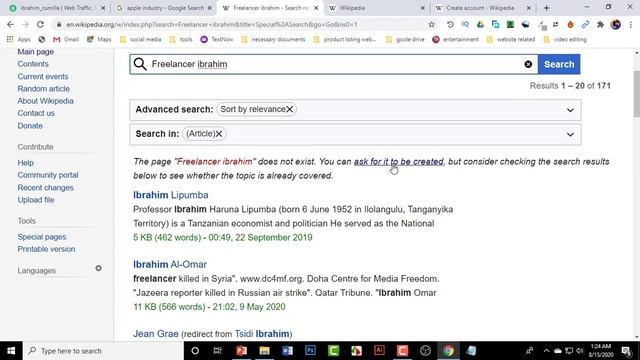Open PowerPoint from the taskbar
The height and width of the screenshot is (360, 640).
click(241, 351)
